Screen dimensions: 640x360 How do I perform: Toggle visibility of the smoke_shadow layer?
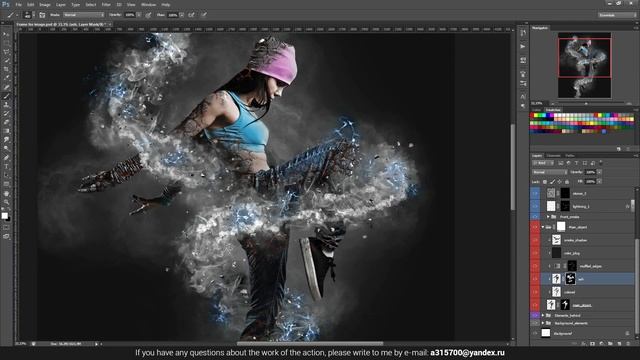[x=535, y=240]
